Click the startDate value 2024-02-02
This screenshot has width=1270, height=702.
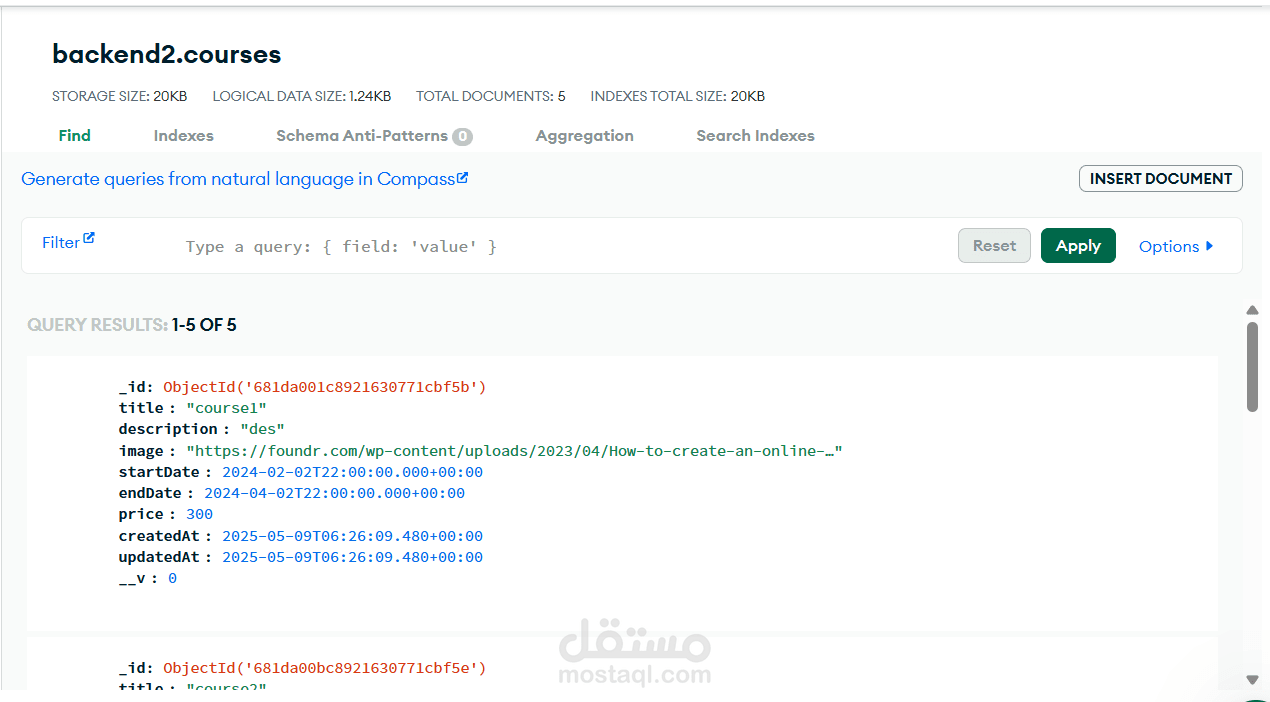point(352,472)
